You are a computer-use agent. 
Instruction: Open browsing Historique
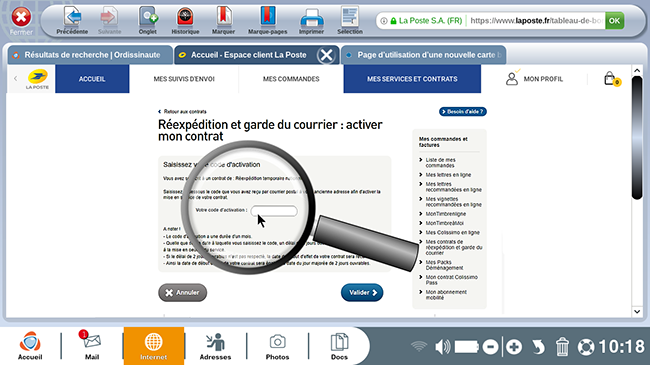tap(185, 19)
